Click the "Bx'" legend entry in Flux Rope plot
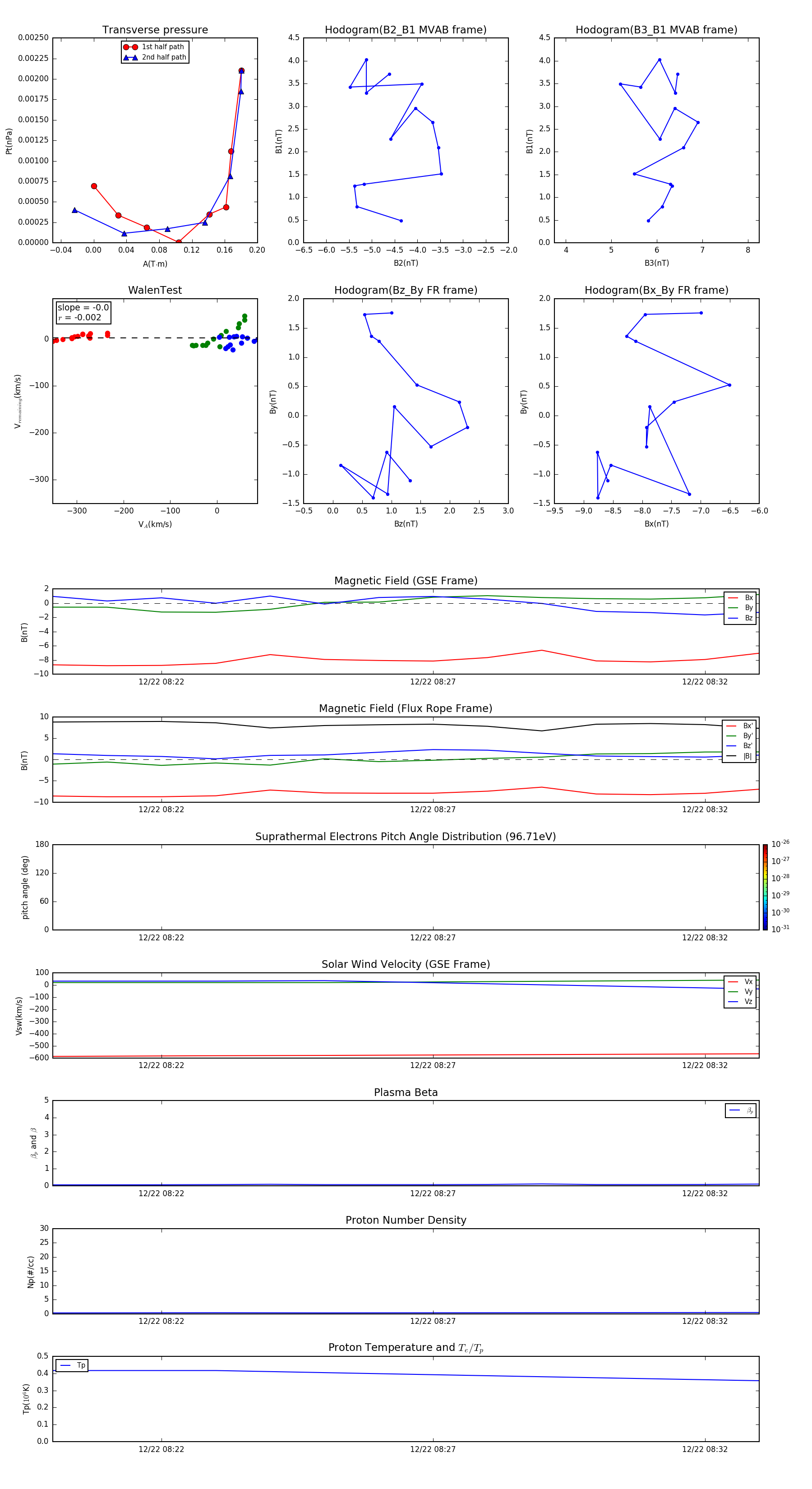812x1489 pixels. (740, 726)
